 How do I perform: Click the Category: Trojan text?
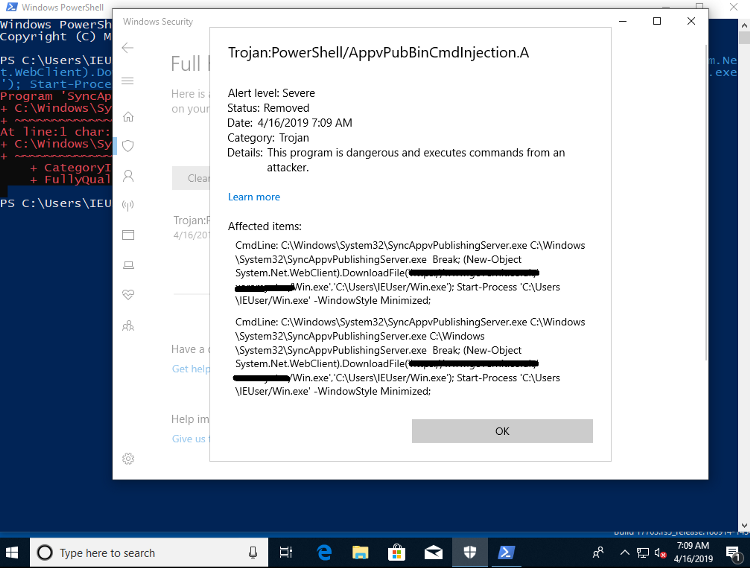pyautogui.click(x=268, y=138)
